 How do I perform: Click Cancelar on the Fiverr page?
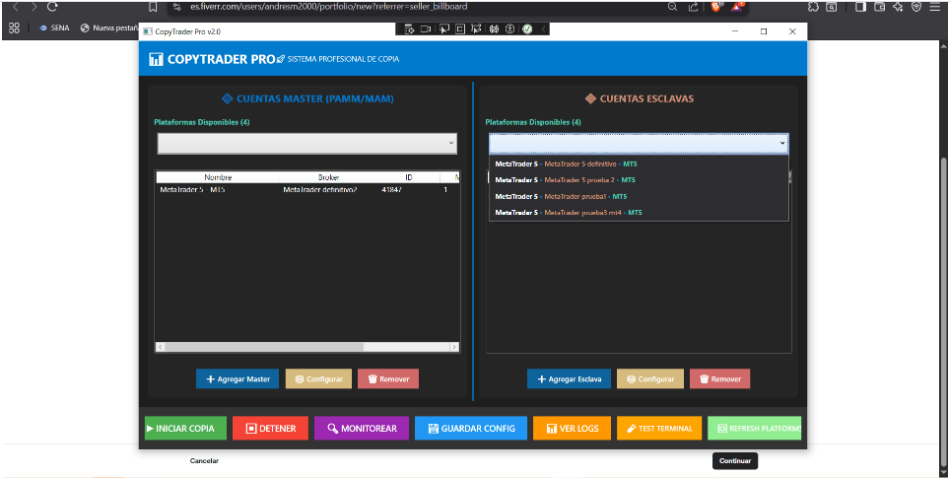pyautogui.click(x=204, y=461)
